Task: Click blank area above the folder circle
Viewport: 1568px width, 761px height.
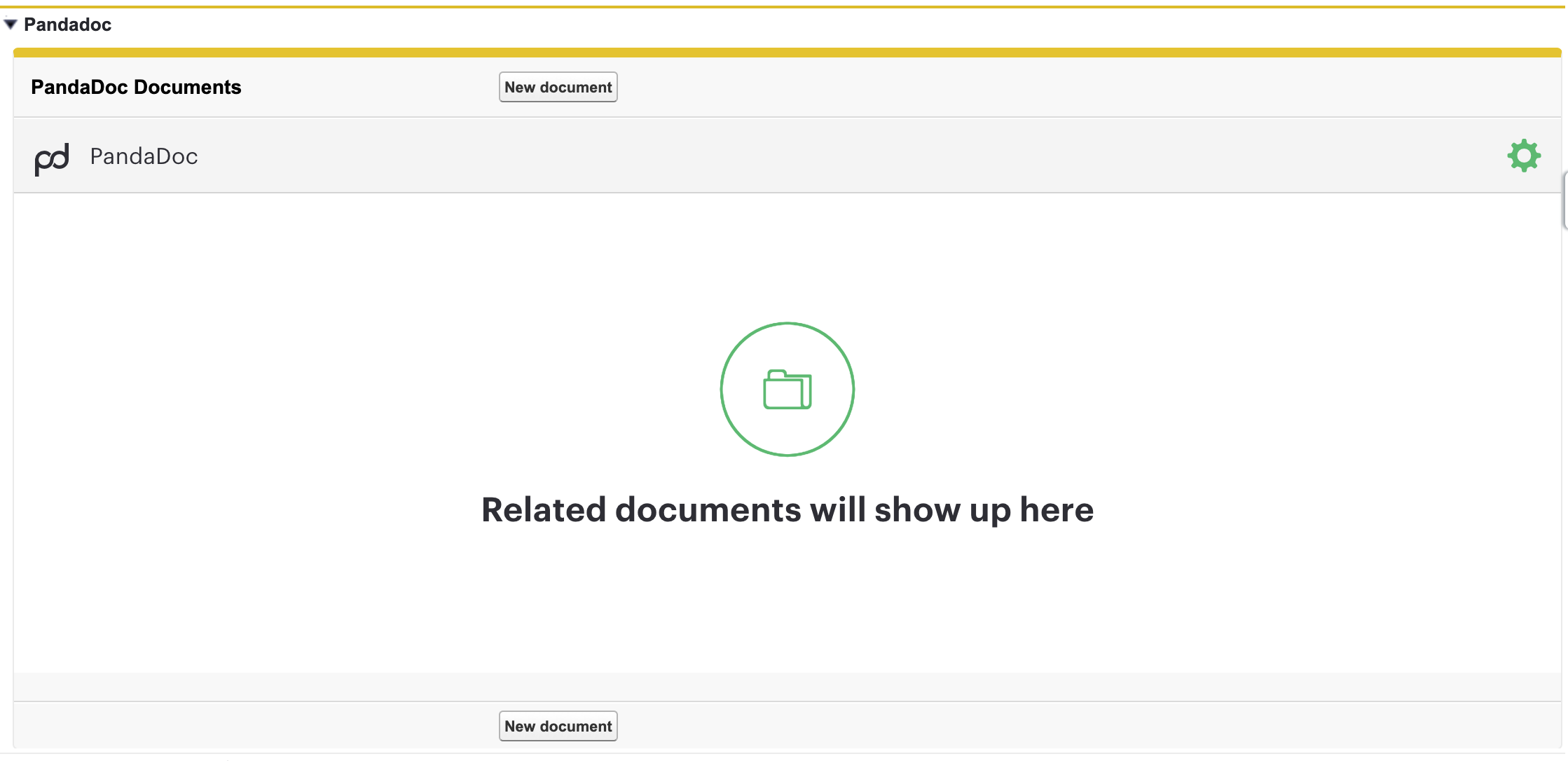Action: tap(787, 259)
